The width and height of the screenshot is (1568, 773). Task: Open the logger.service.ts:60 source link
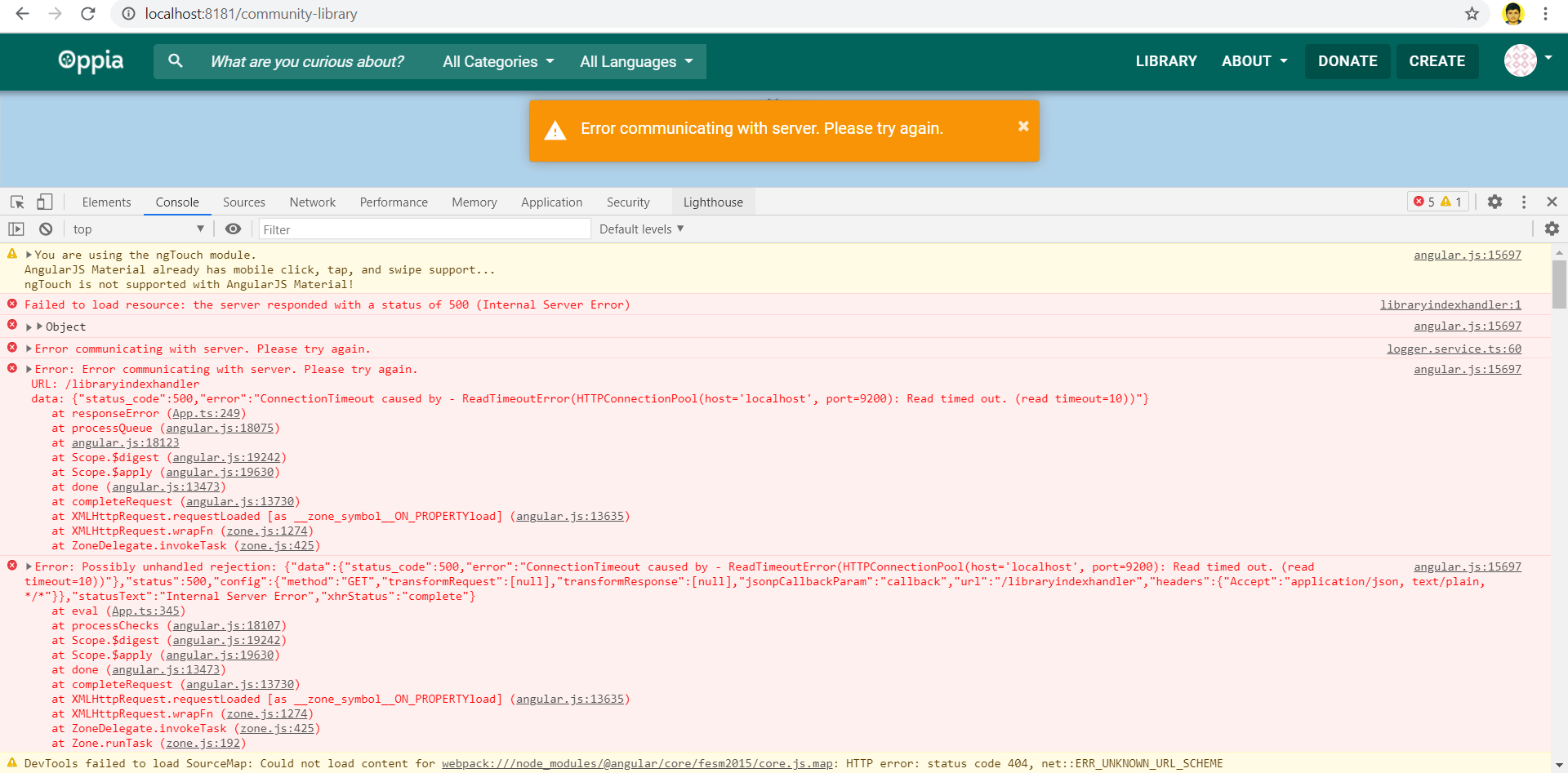pyautogui.click(x=1454, y=349)
